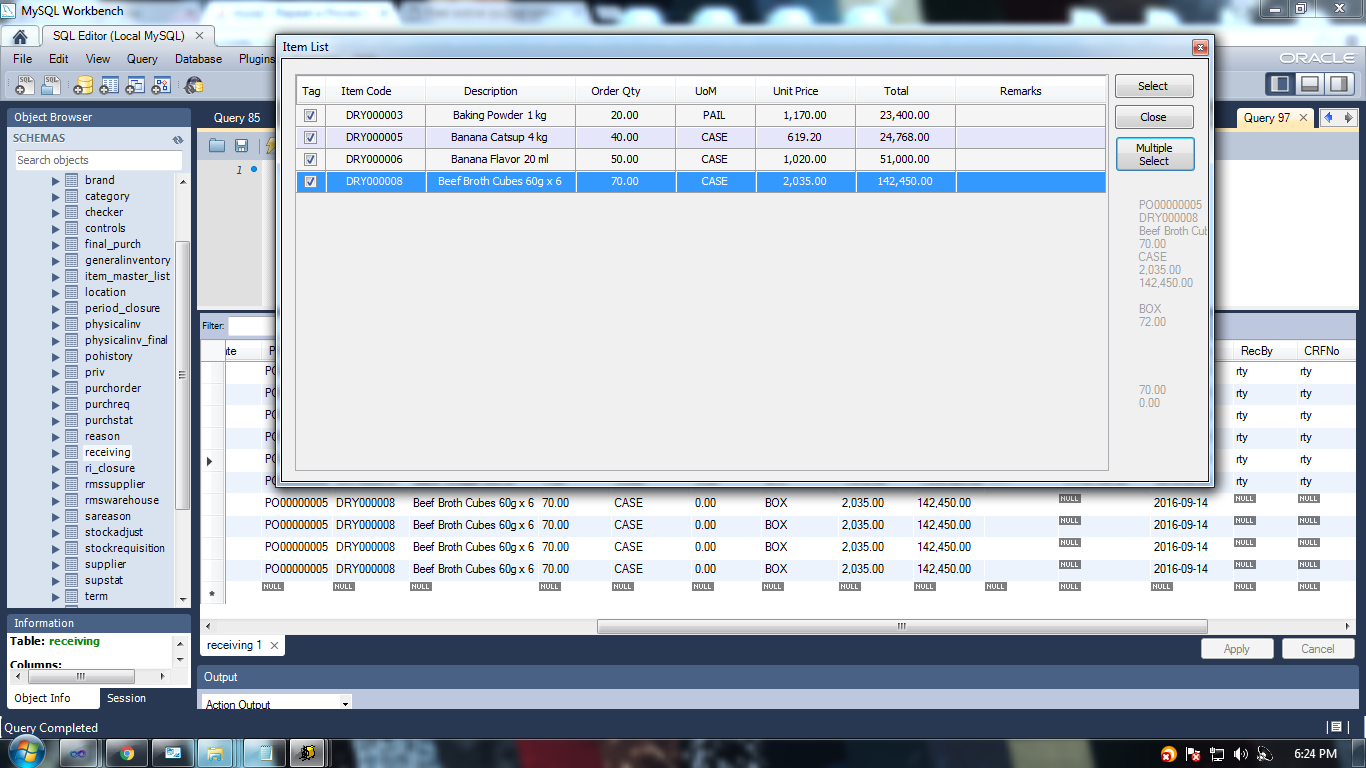Click the Object Browser vertical scrollbar
Viewport: 1366px width, 768px height.
(182, 376)
